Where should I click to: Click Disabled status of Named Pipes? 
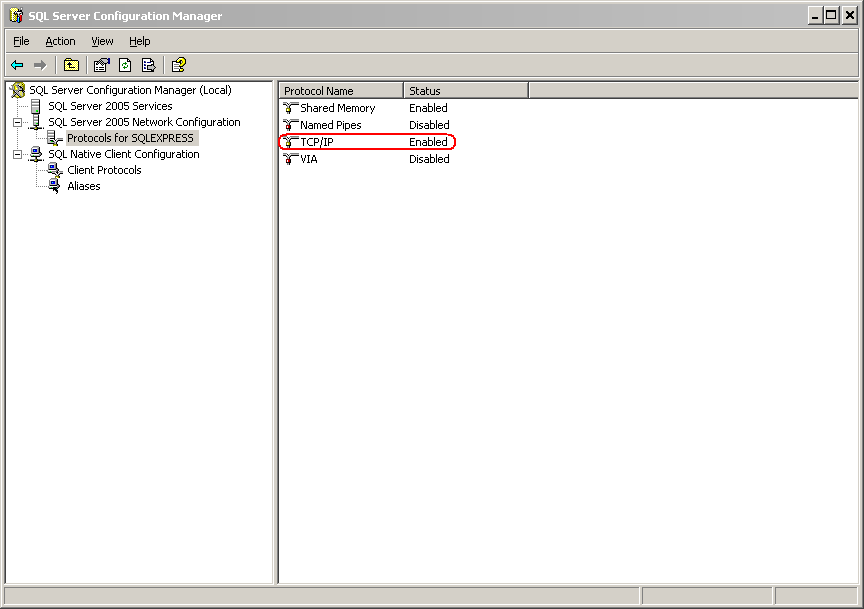pyautogui.click(x=429, y=125)
